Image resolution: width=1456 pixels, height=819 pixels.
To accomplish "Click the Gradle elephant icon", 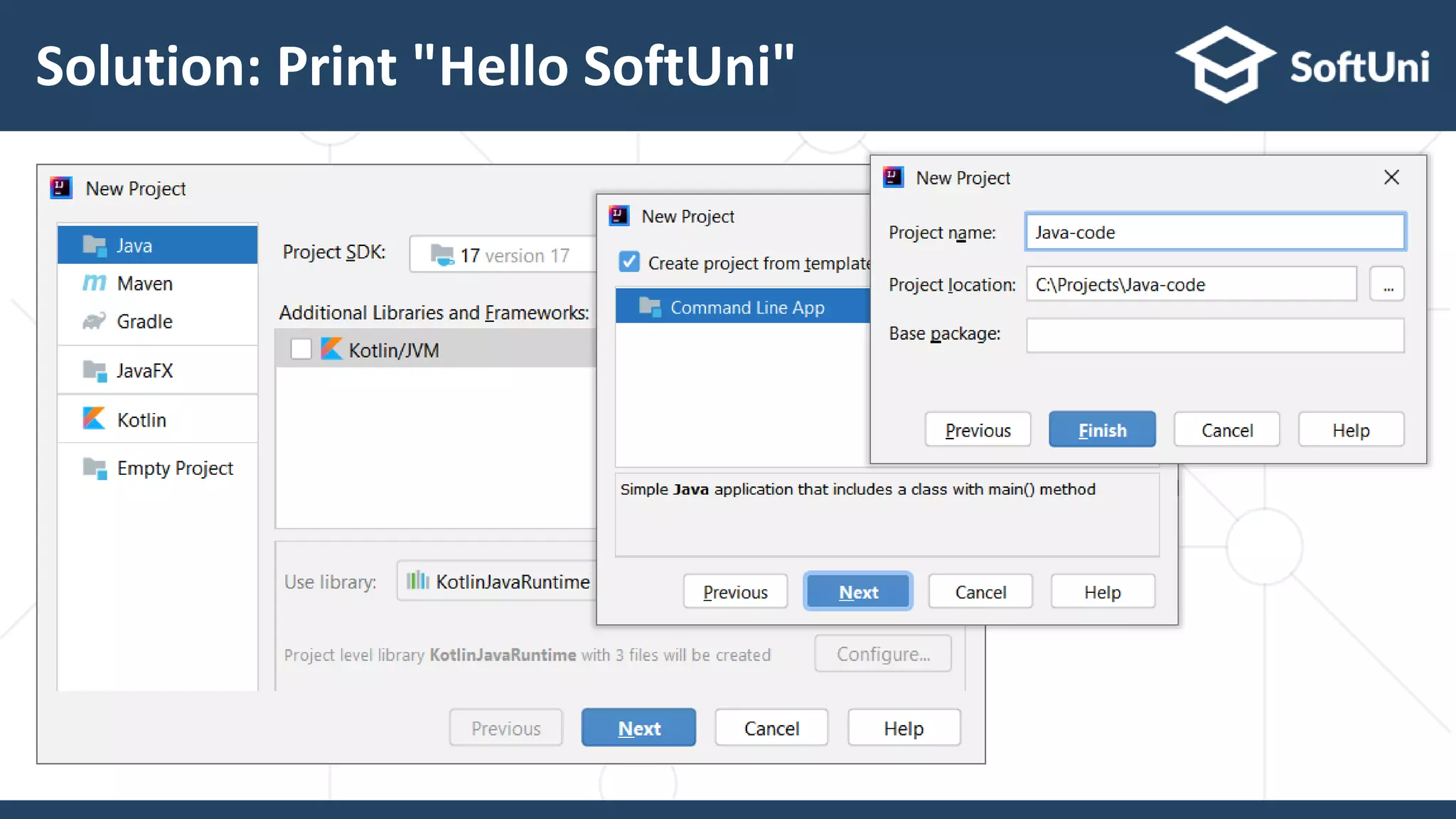I will coord(95,321).
